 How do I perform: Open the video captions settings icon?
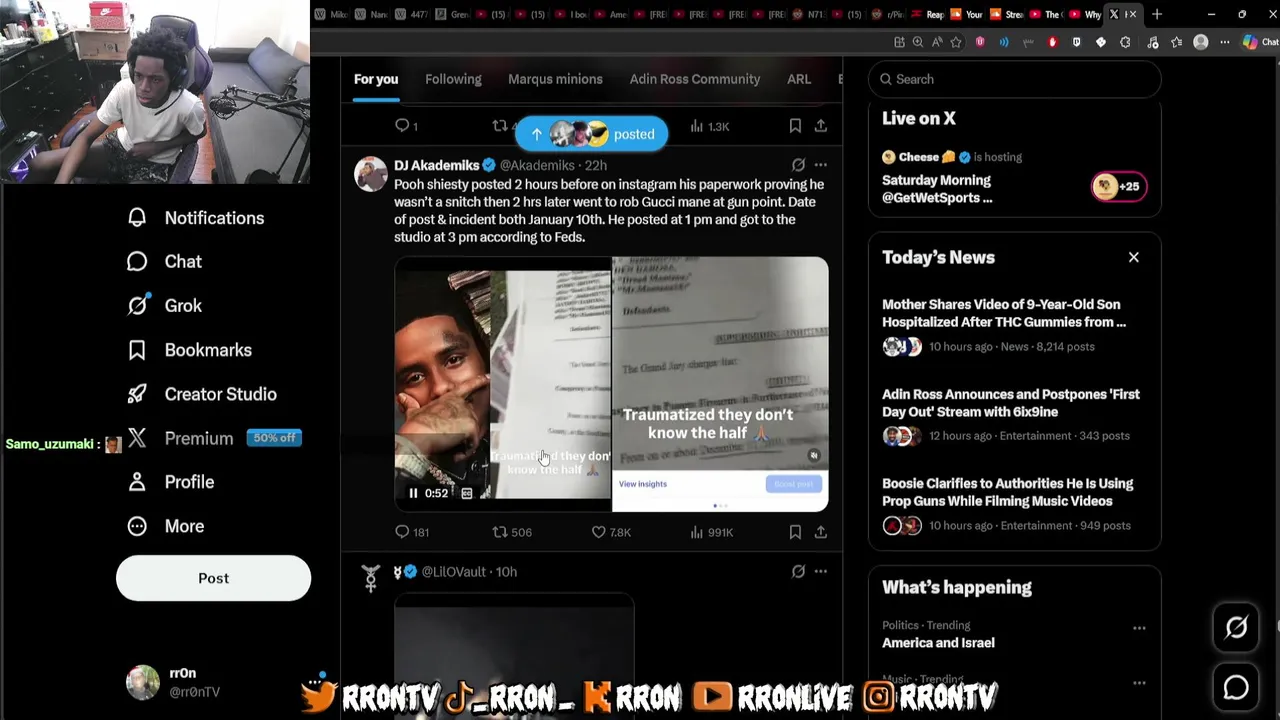[466, 493]
